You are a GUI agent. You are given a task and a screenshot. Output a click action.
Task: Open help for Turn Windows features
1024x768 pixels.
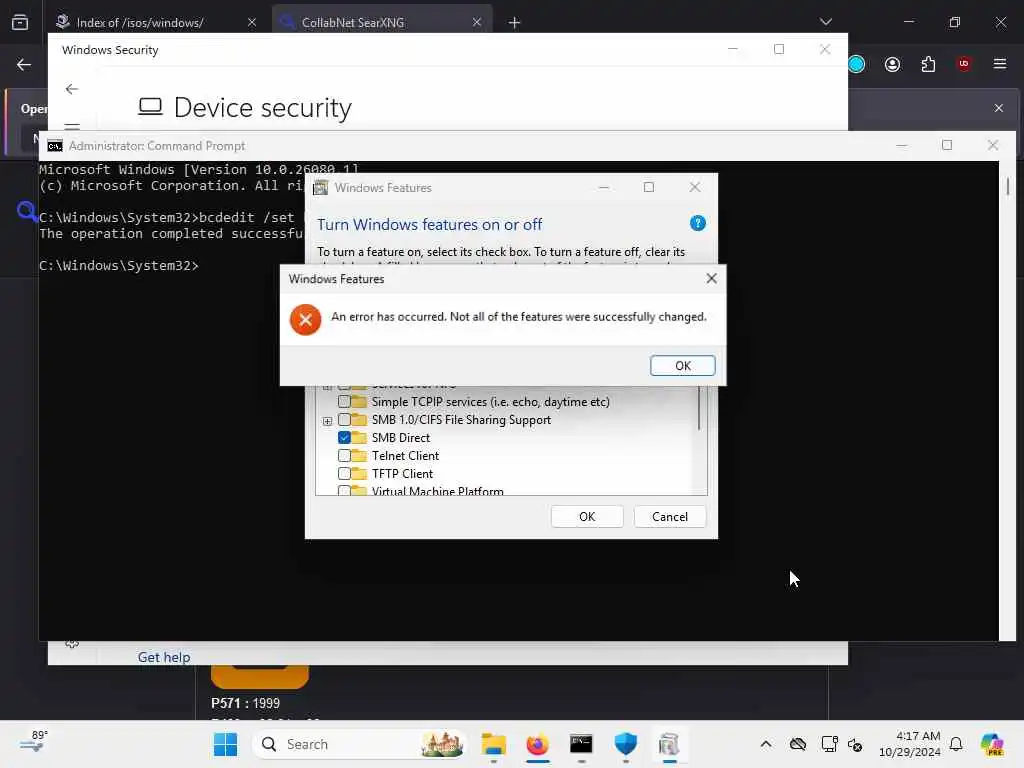pos(697,223)
